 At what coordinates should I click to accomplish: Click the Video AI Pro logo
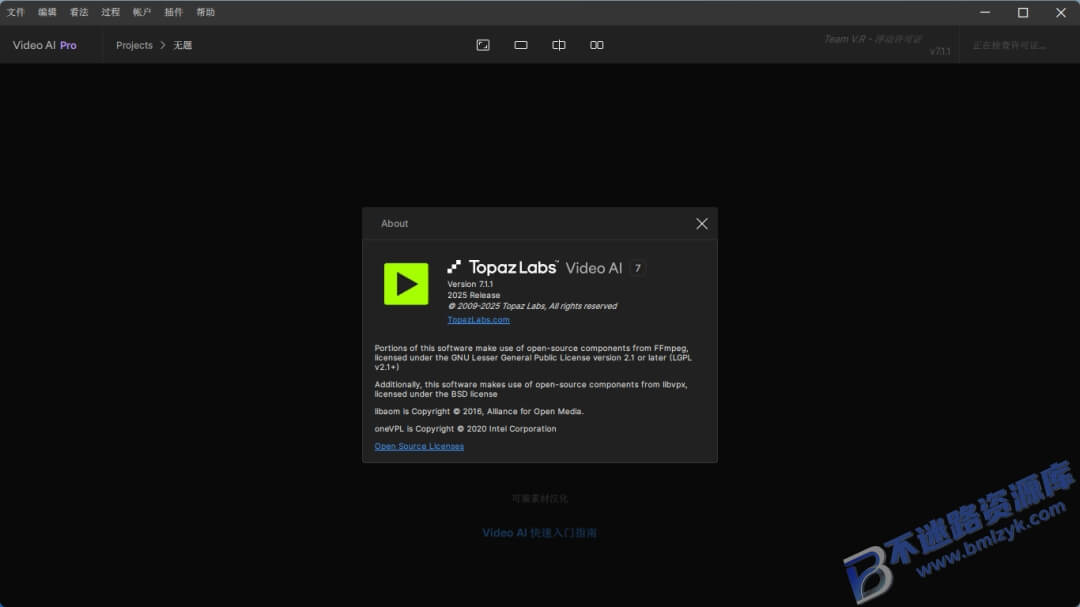(x=45, y=45)
